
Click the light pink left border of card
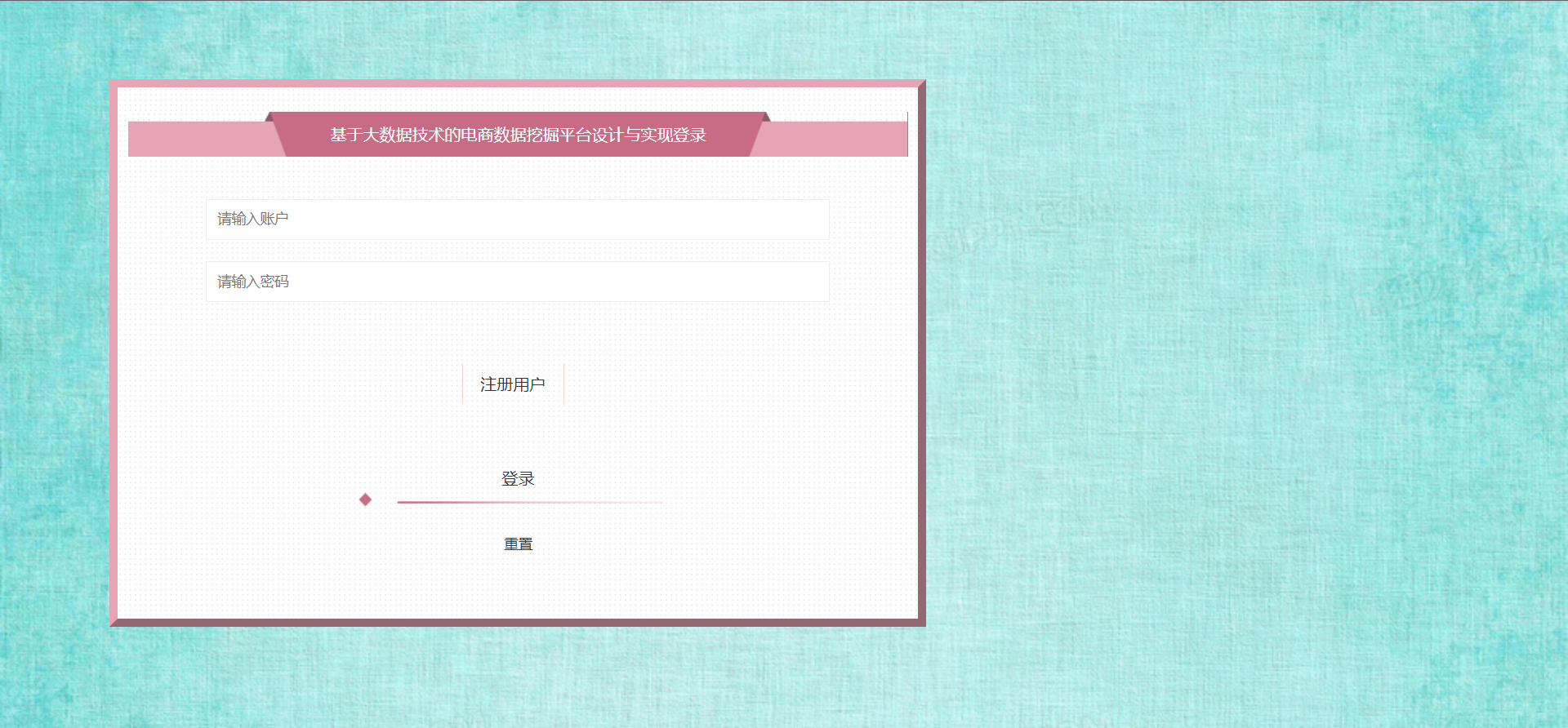[x=114, y=351]
